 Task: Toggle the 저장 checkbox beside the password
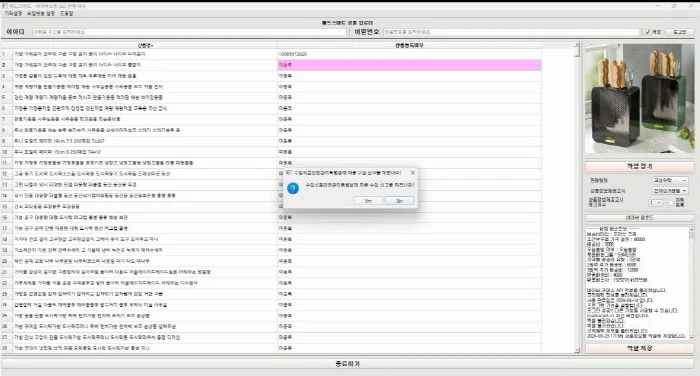pos(647,32)
